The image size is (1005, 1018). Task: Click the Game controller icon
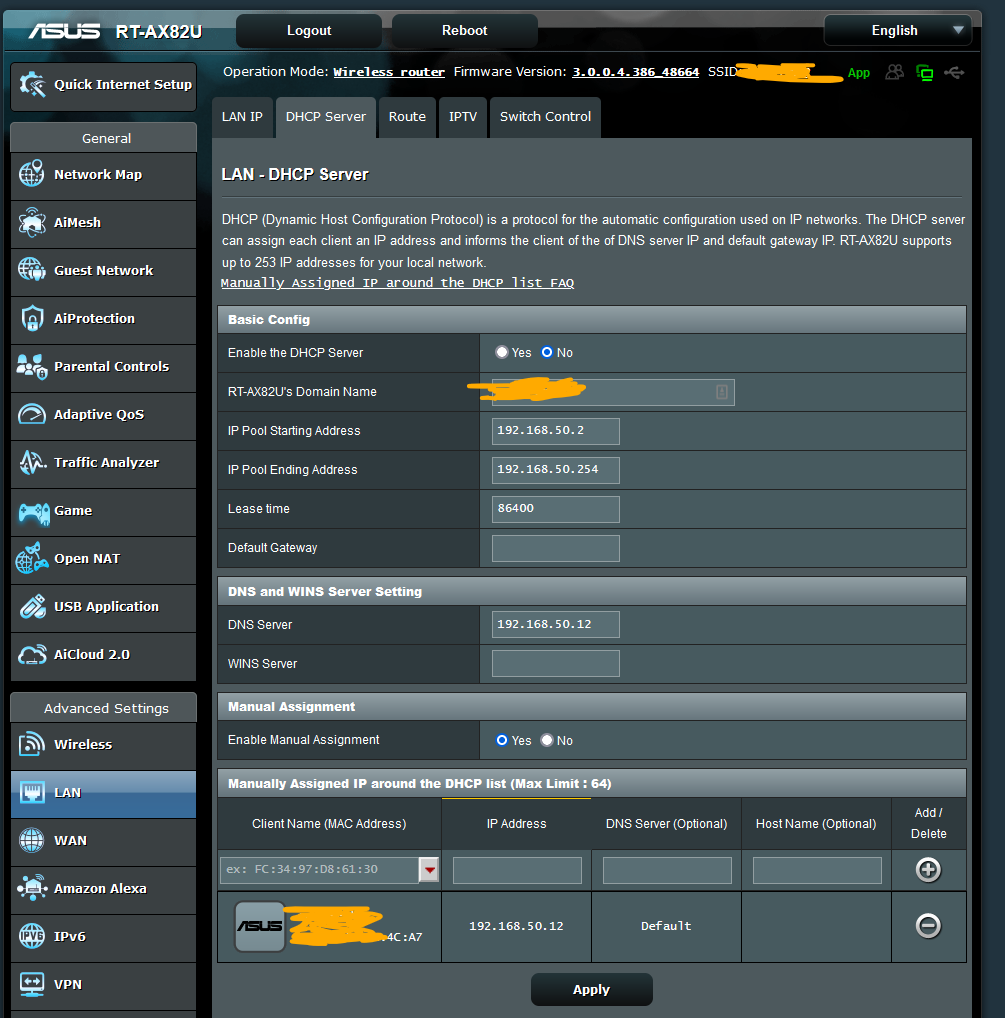point(32,511)
